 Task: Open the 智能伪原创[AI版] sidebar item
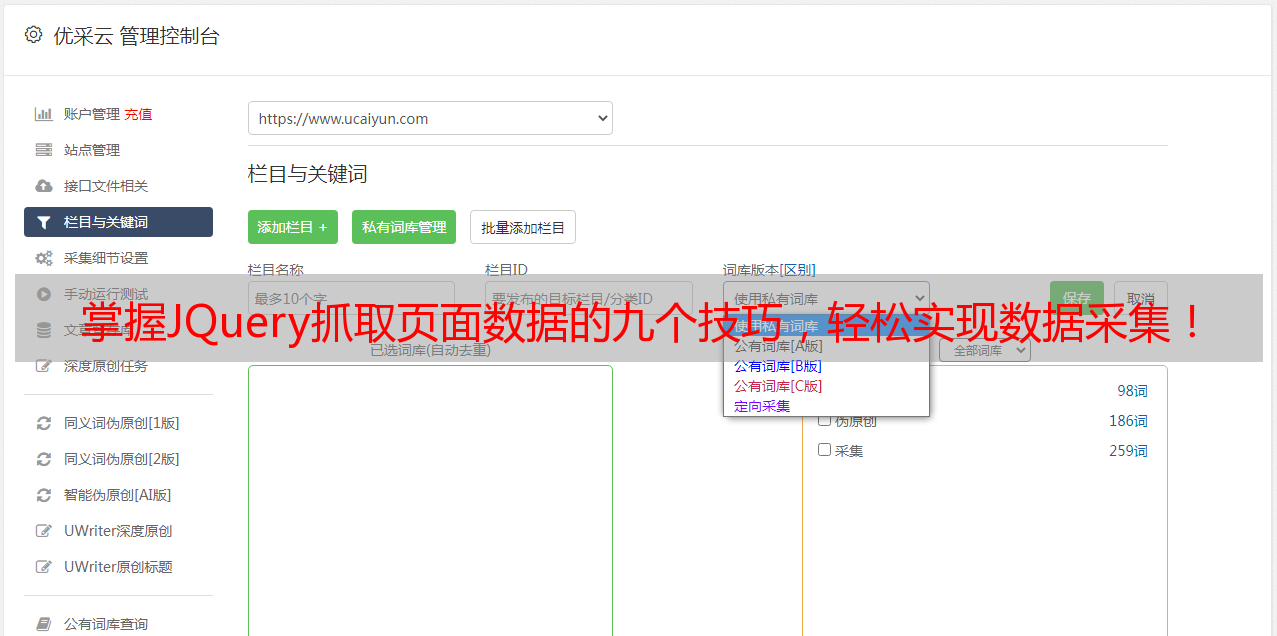(118, 495)
